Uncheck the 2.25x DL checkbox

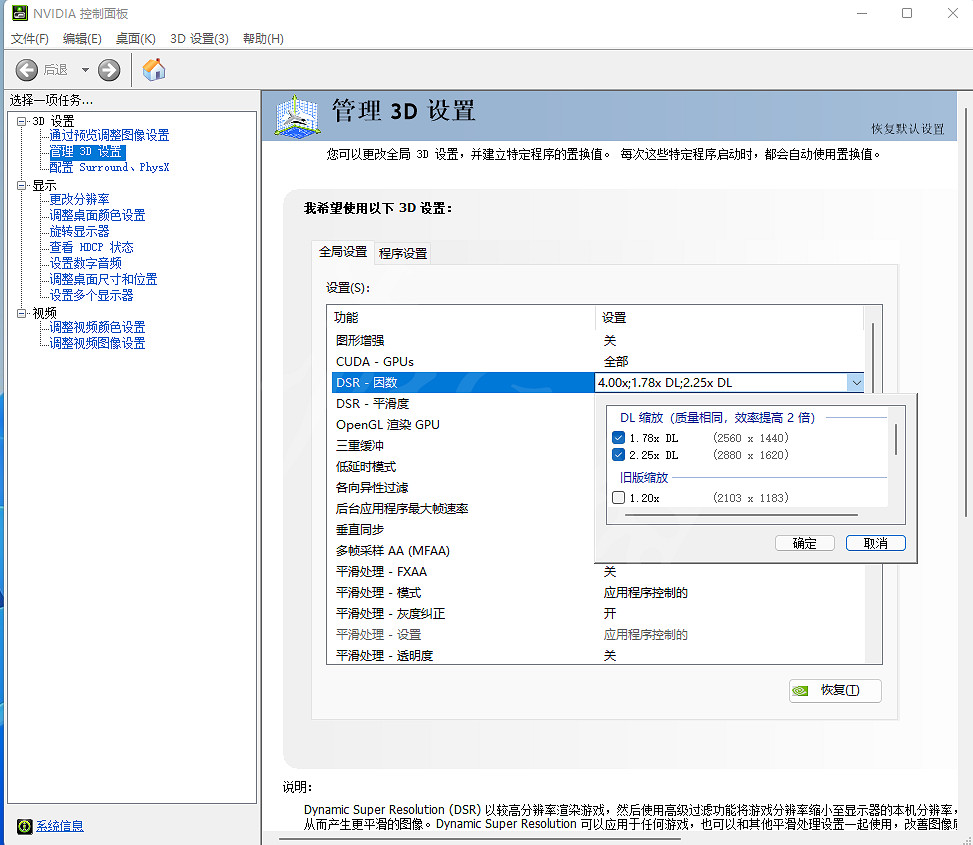(618, 455)
